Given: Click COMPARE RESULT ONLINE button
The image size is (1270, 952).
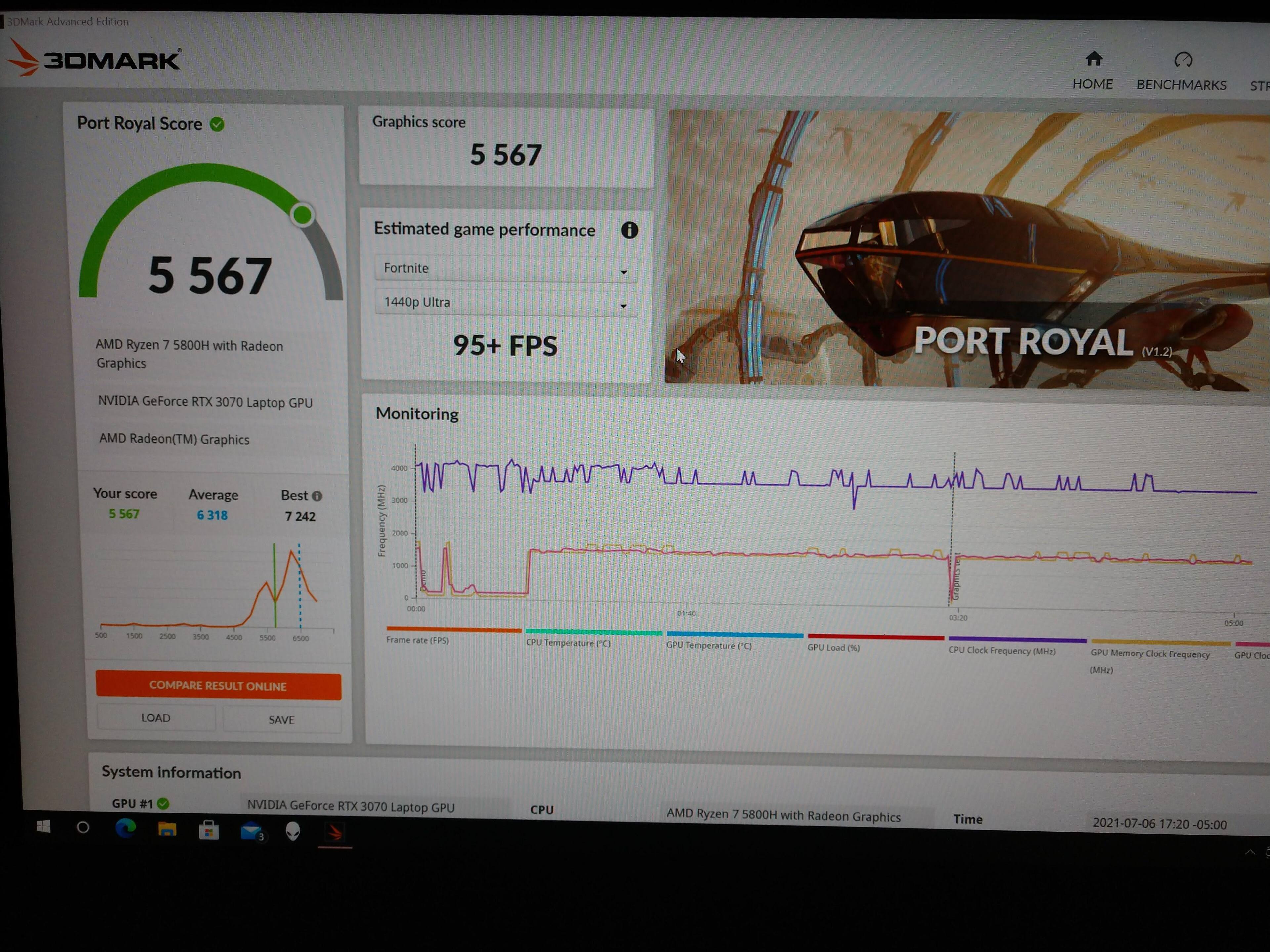Looking at the screenshot, I should 218,686.
